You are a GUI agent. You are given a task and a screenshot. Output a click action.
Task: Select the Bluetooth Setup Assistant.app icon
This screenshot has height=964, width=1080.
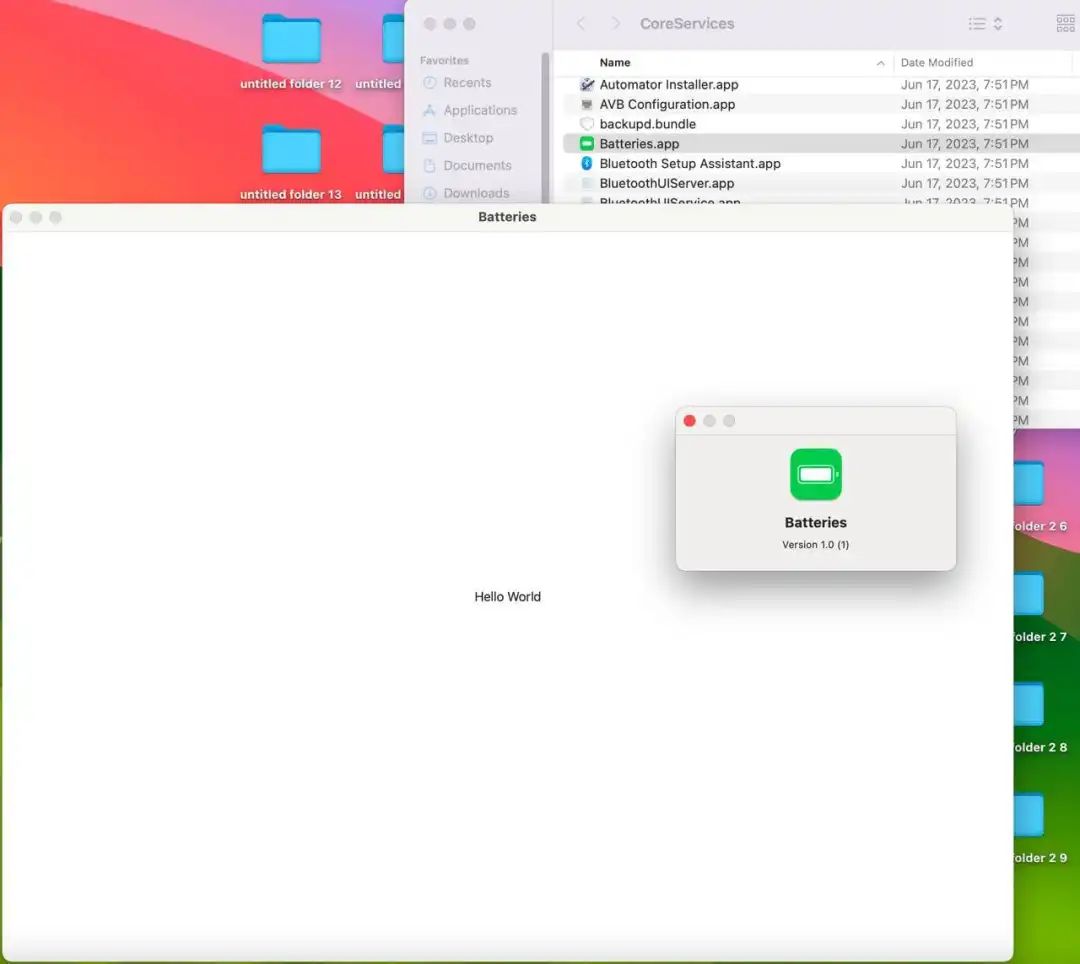click(587, 164)
